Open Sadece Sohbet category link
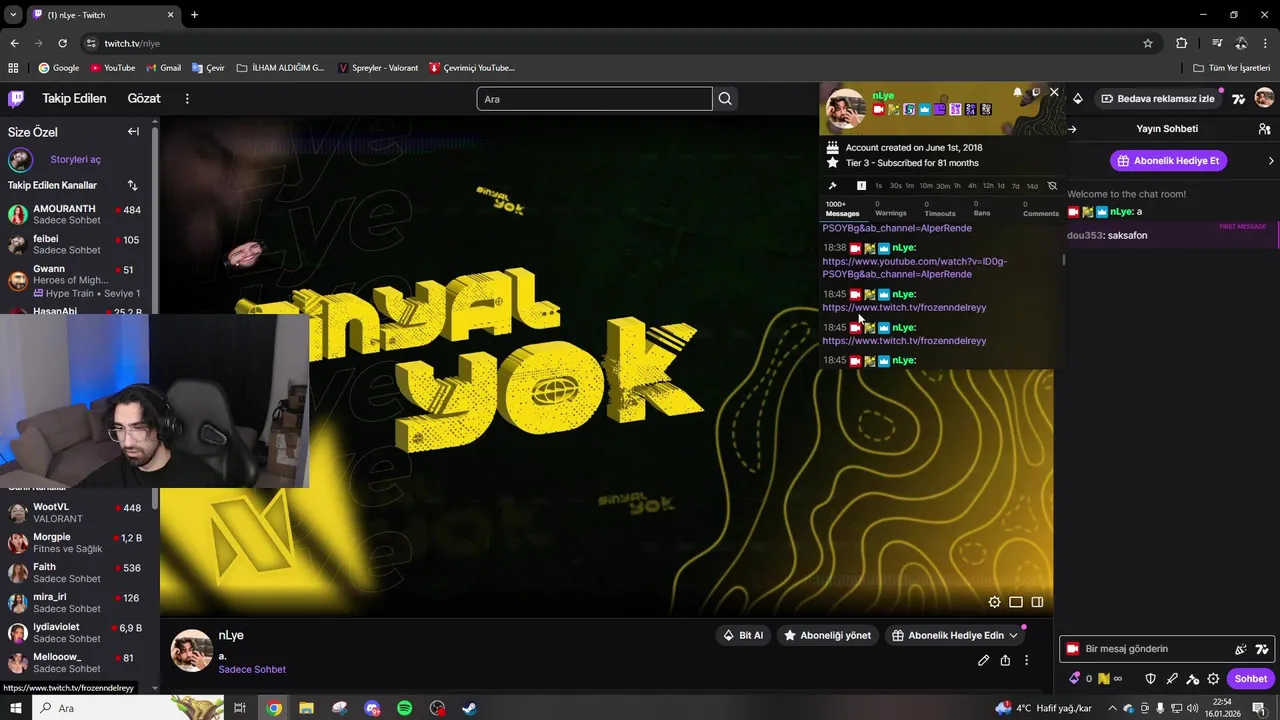The image size is (1280, 720). tap(252, 669)
